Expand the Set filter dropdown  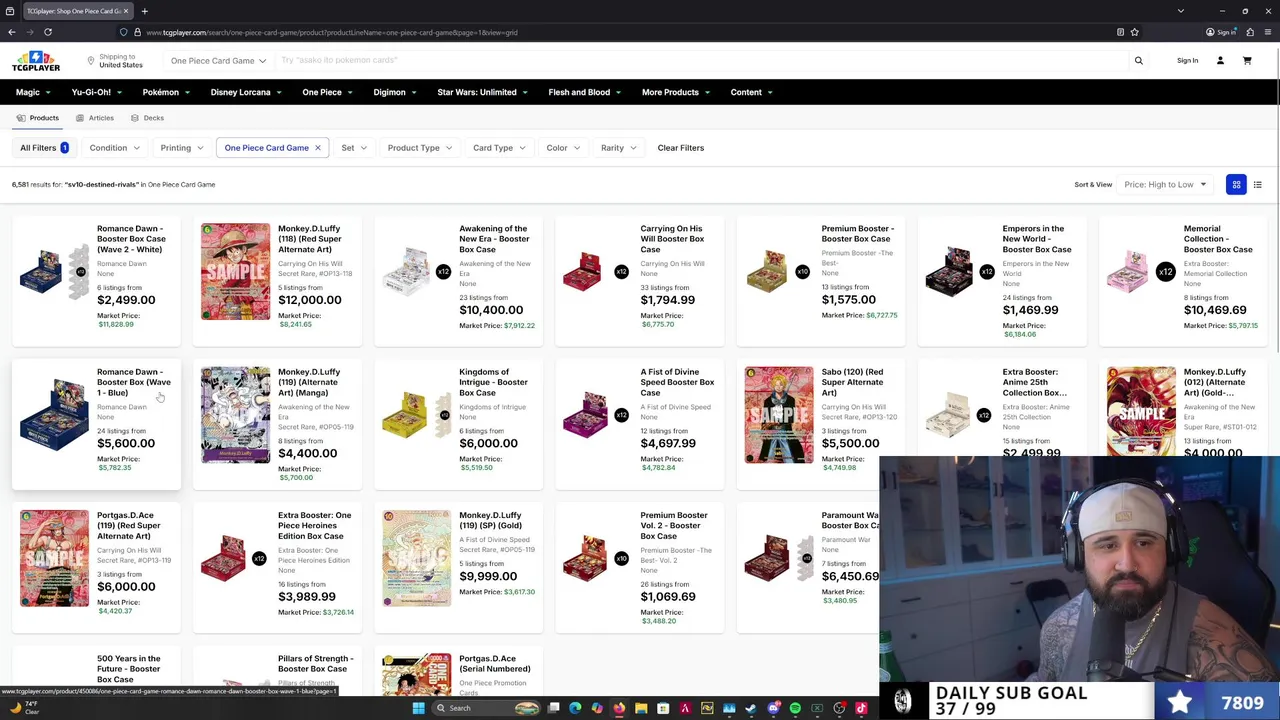point(354,148)
